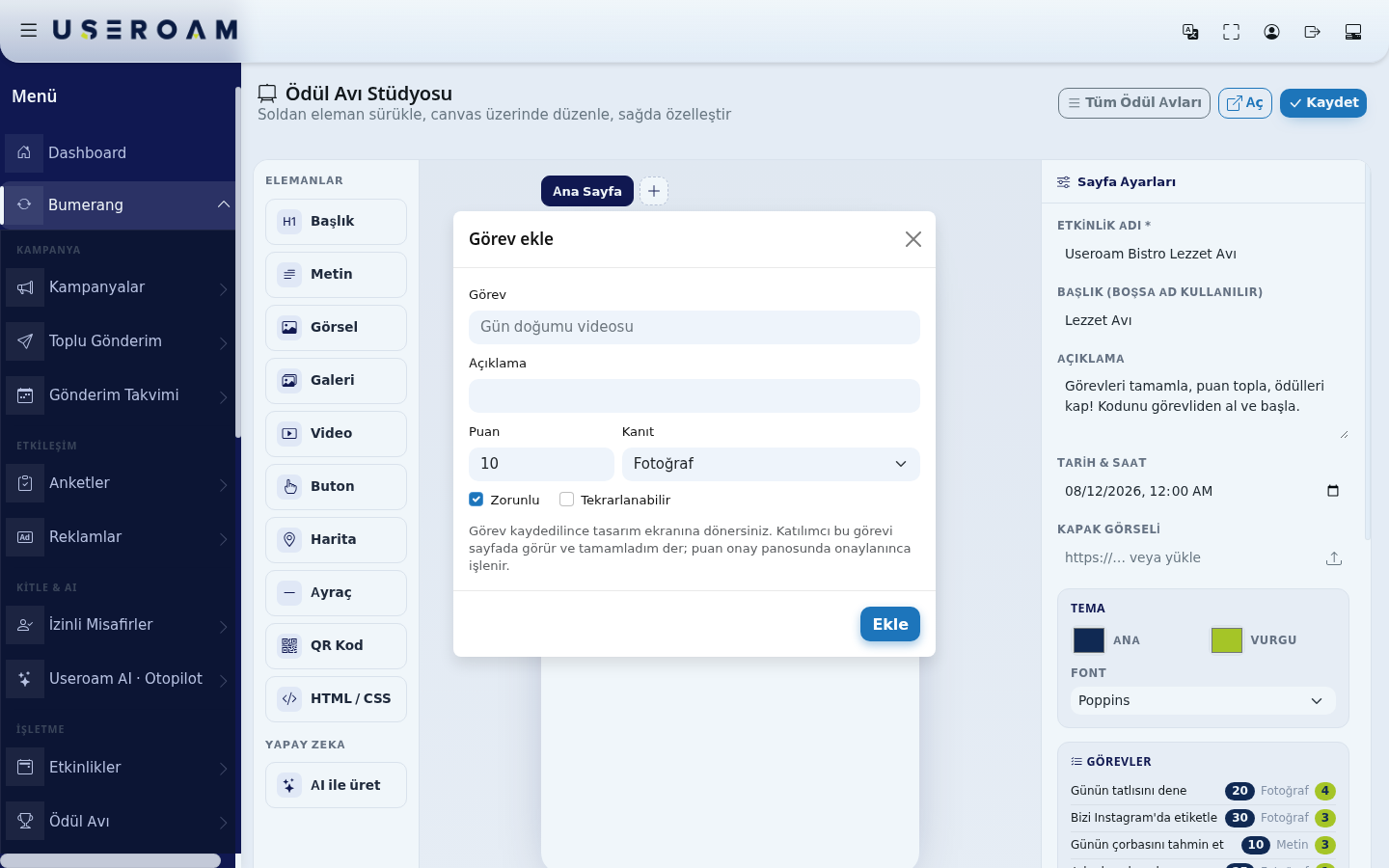
Task: Add the HTML / CSS element
Action: (x=336, y=699)
